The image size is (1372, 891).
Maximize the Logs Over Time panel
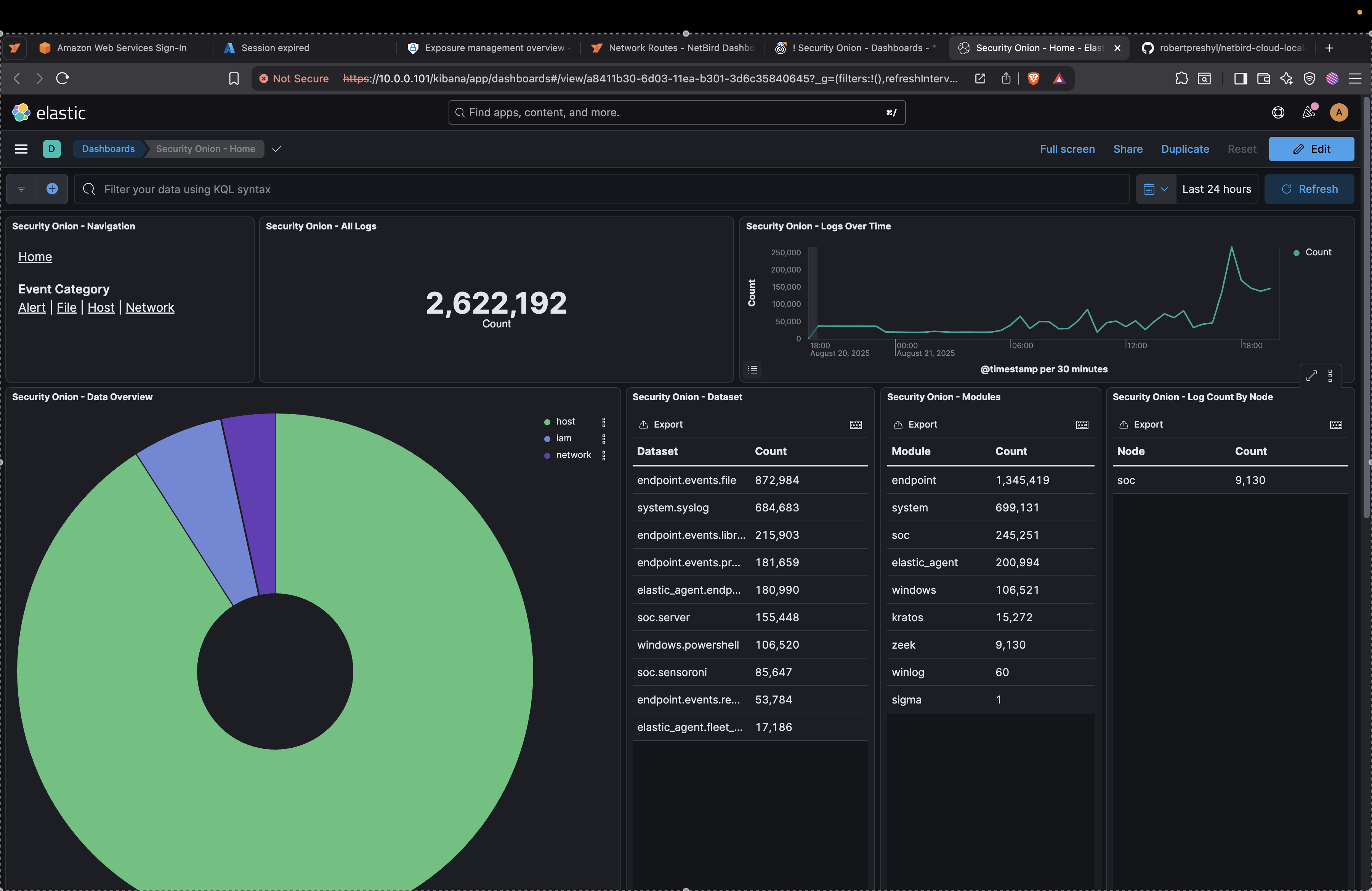1311,376
